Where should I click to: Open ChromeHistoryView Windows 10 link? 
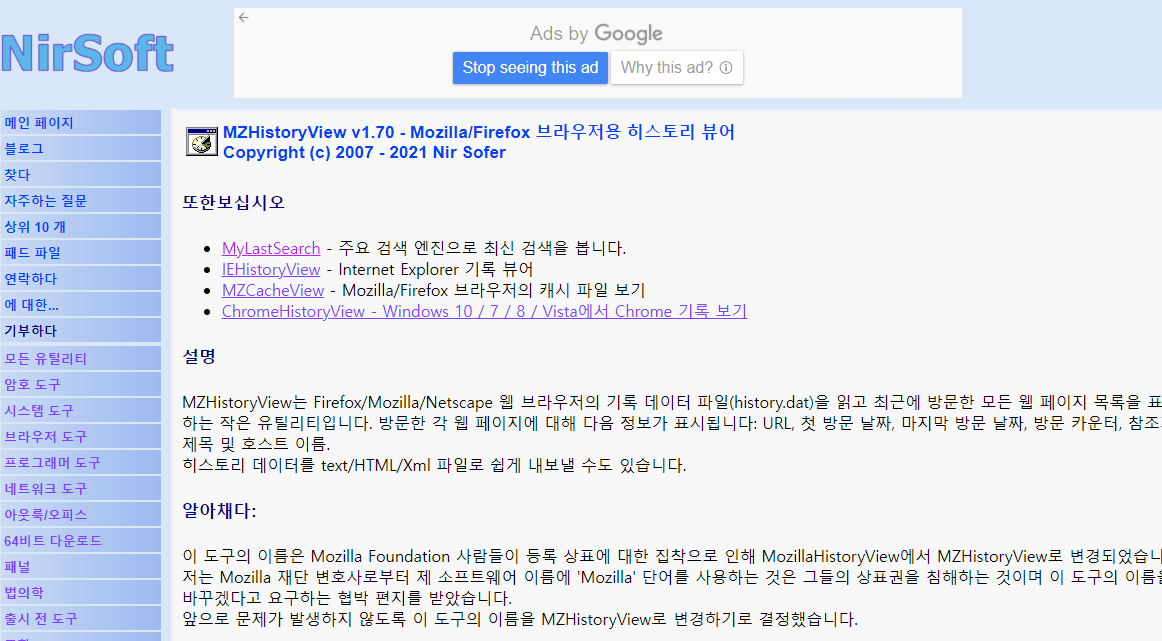point(484,311)
